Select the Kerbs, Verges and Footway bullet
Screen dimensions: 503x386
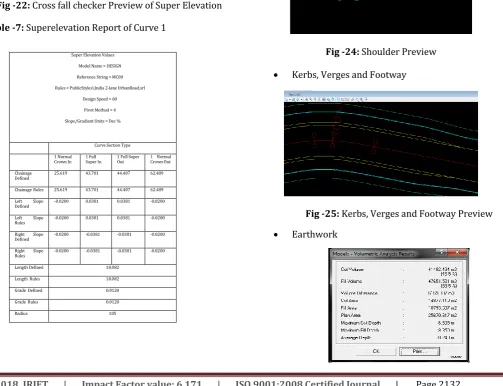[349, 75]
